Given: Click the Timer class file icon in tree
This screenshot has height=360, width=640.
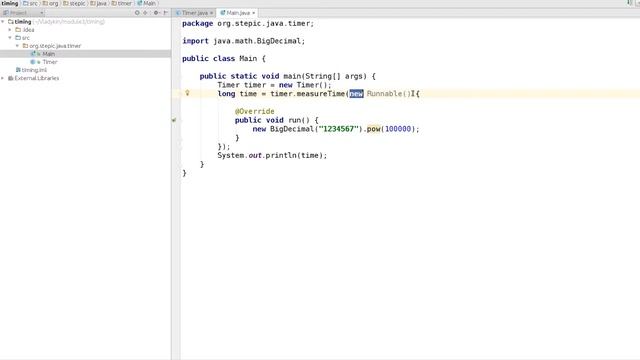Looking at the screenshot, I should click(x=33, y=62).
